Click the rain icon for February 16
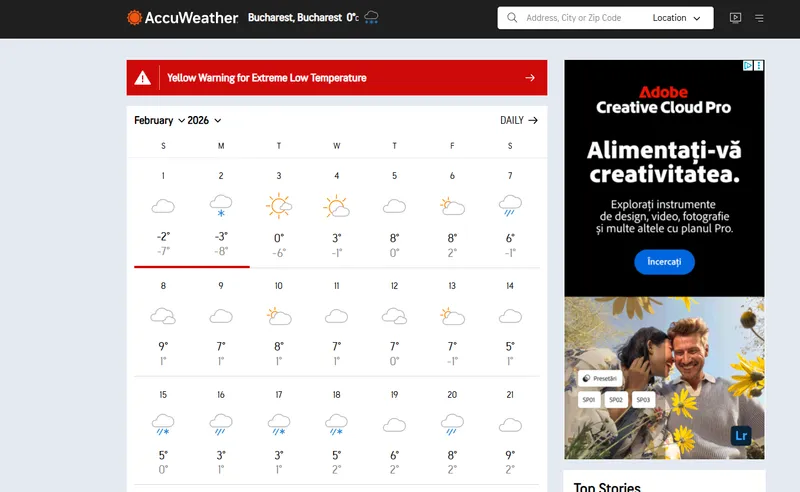The width and height of the screenshot is (800, 492). (221, 425)
